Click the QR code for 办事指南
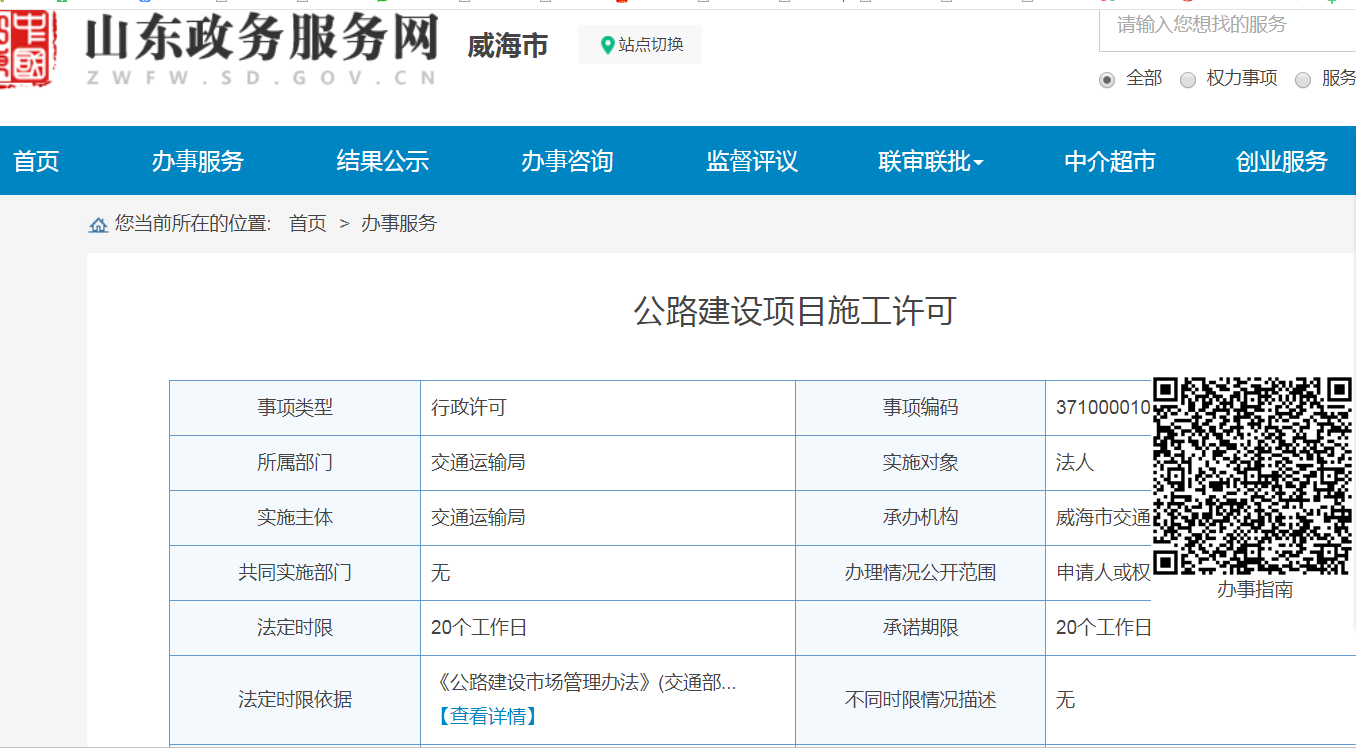The image size is (1356, 750). pos(1252,476)
